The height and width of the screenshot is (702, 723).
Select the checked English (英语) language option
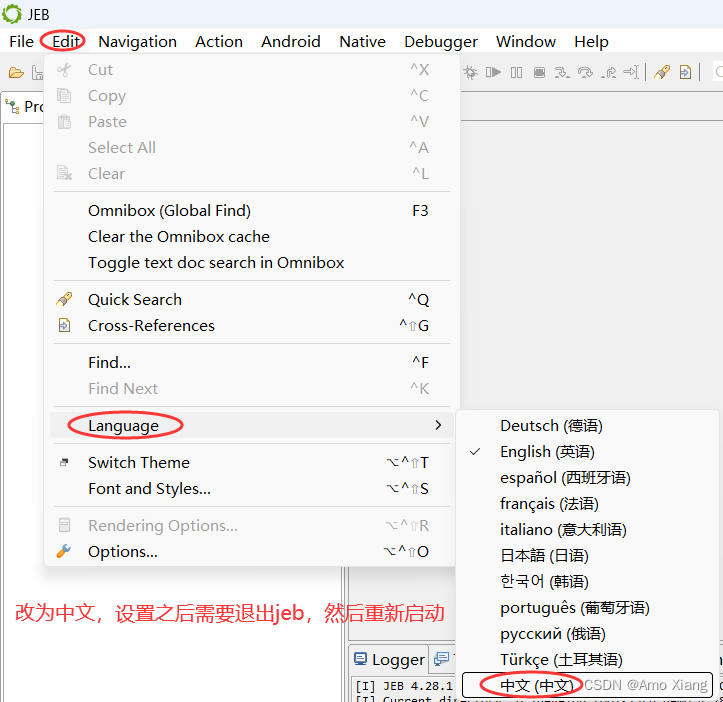(587, 452)
